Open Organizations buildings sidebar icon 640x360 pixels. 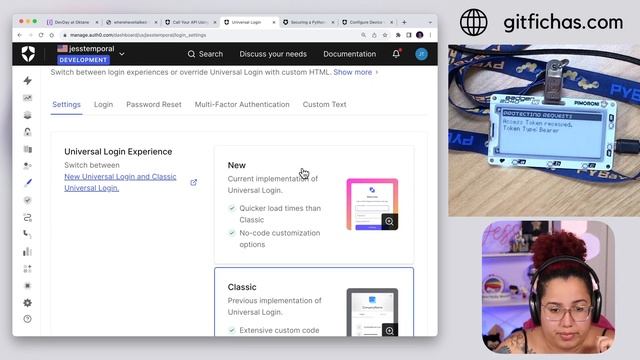(27, 149)
